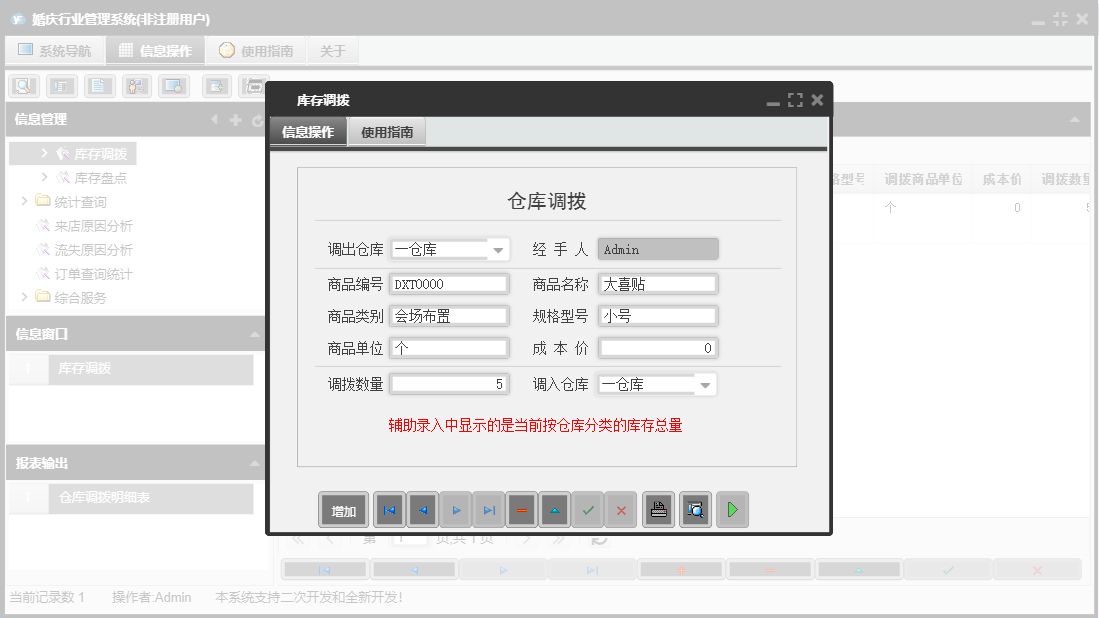Click the person icon in the top toolbar
The width and height of the screenshot is (1099, 618).
[x=135, y=86]
